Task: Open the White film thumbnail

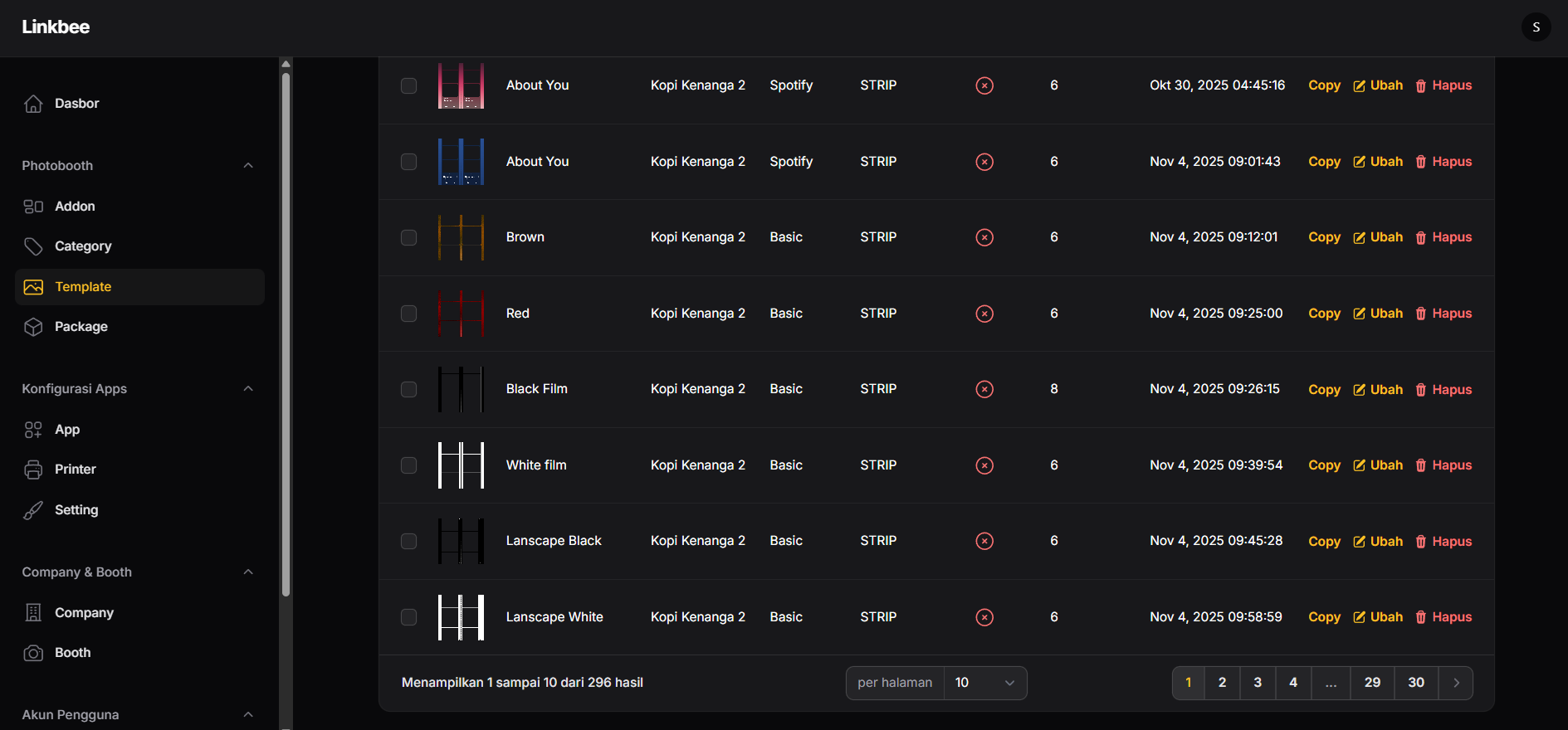Action: [461, 465]
